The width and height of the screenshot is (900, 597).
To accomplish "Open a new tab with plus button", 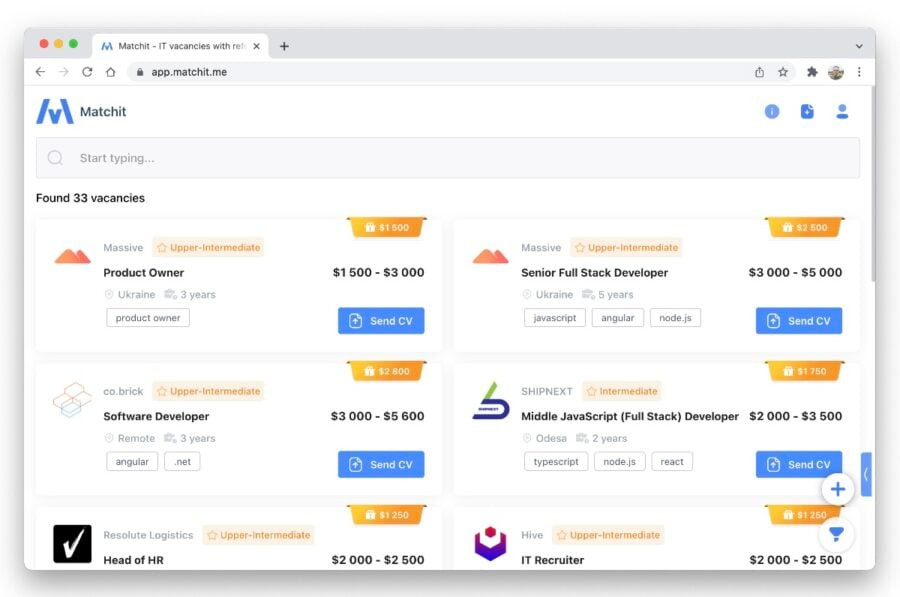I will pos(284,46).
